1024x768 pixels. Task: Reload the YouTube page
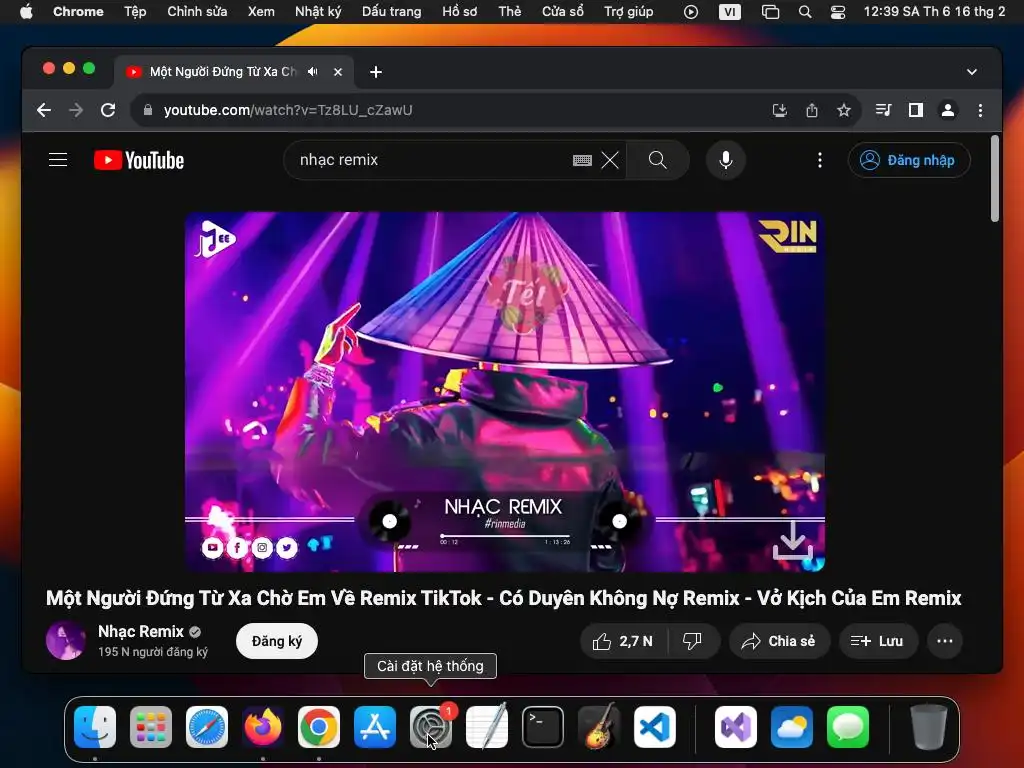pos(108,110)
